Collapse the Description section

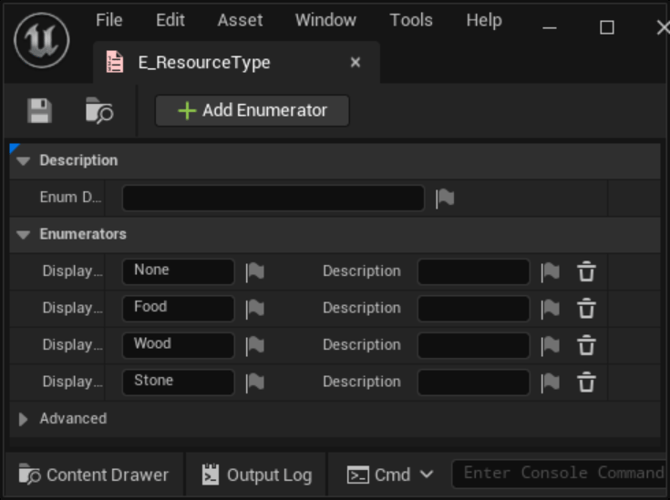(x=24, y=161)
